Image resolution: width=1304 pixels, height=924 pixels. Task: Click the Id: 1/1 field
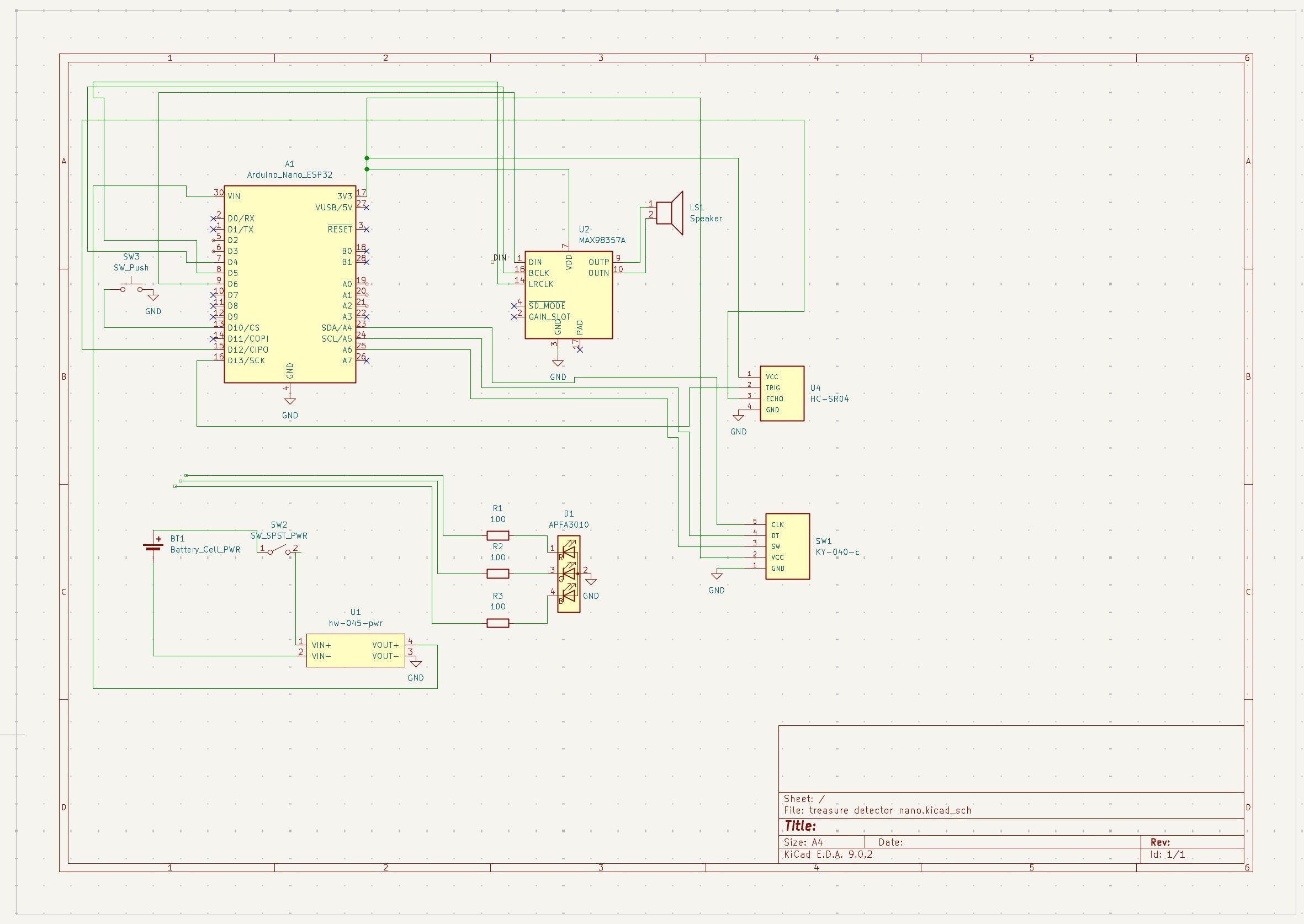pyautogui.click(x=1168, y=854)
